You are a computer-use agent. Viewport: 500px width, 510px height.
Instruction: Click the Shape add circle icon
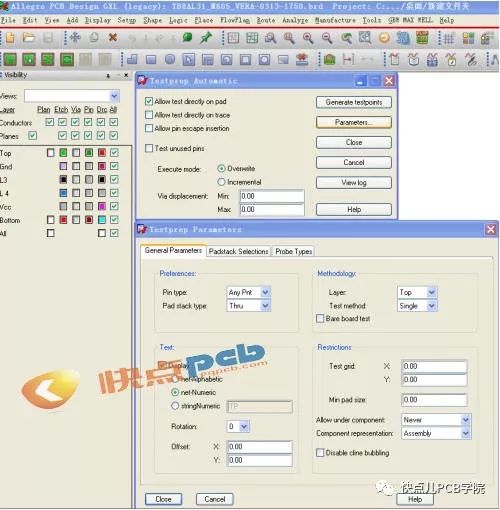click(170, 60)
